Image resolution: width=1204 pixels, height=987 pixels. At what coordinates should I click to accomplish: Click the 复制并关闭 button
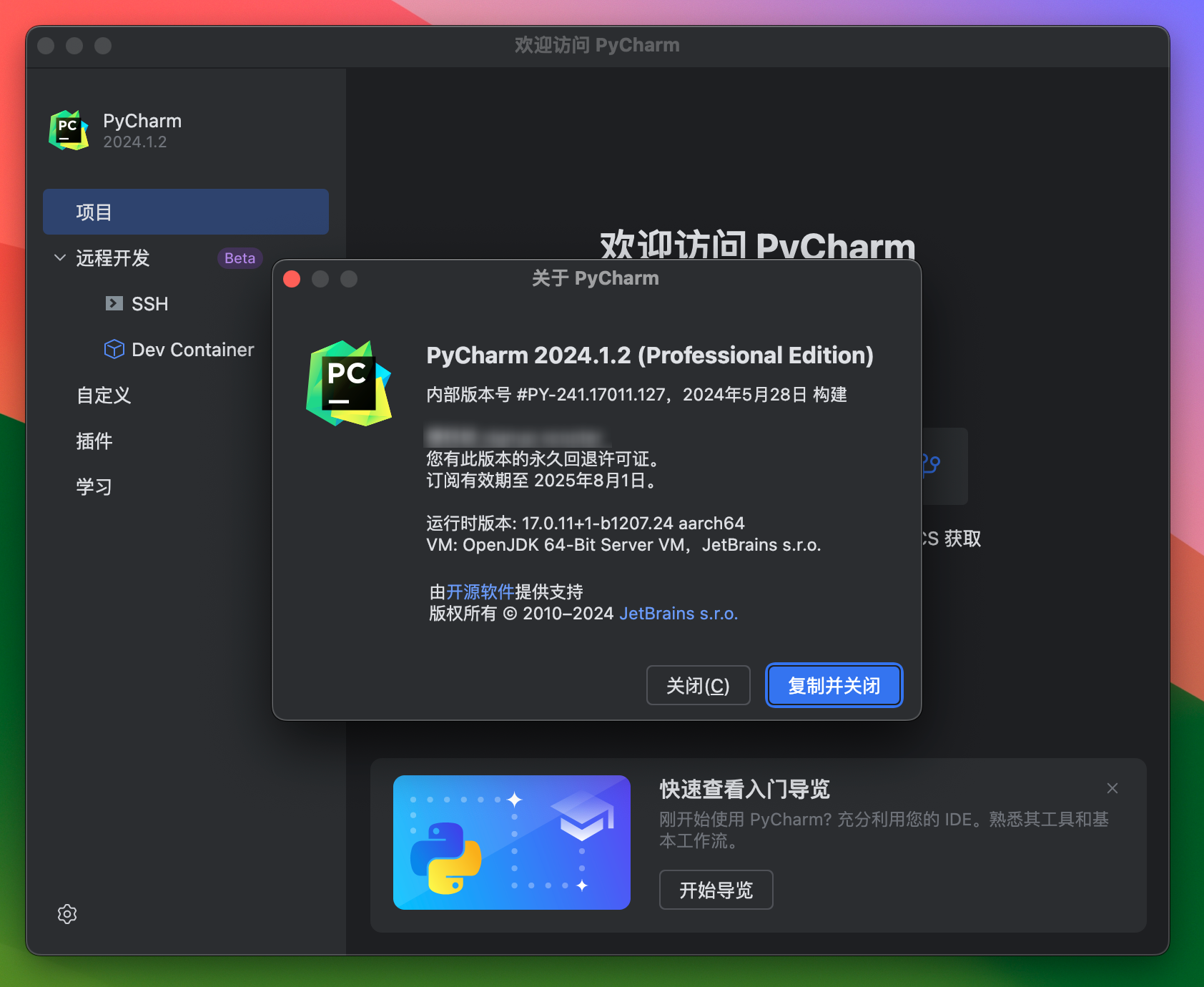(834, 685)
